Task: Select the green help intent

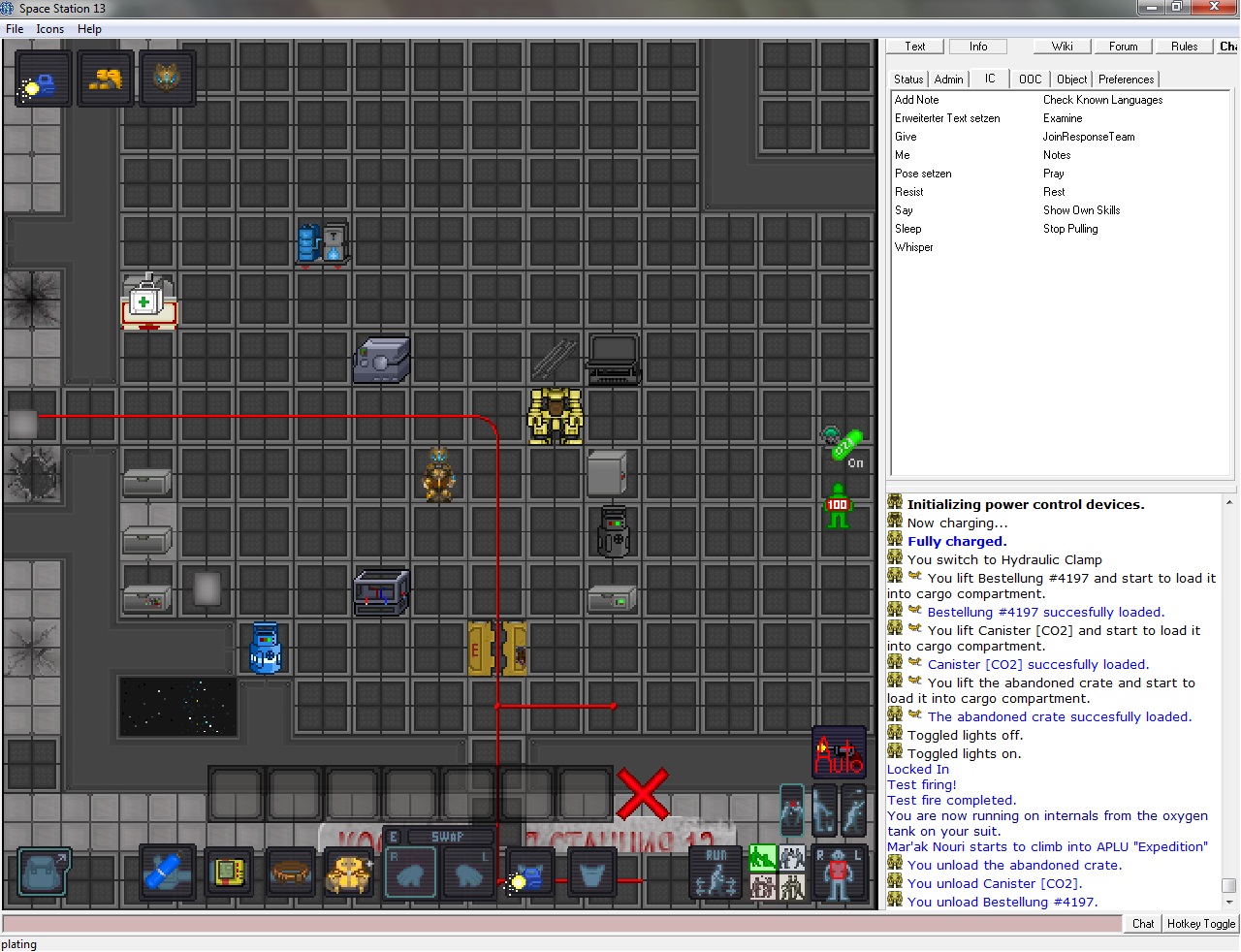Action: [x=763, y=858]
